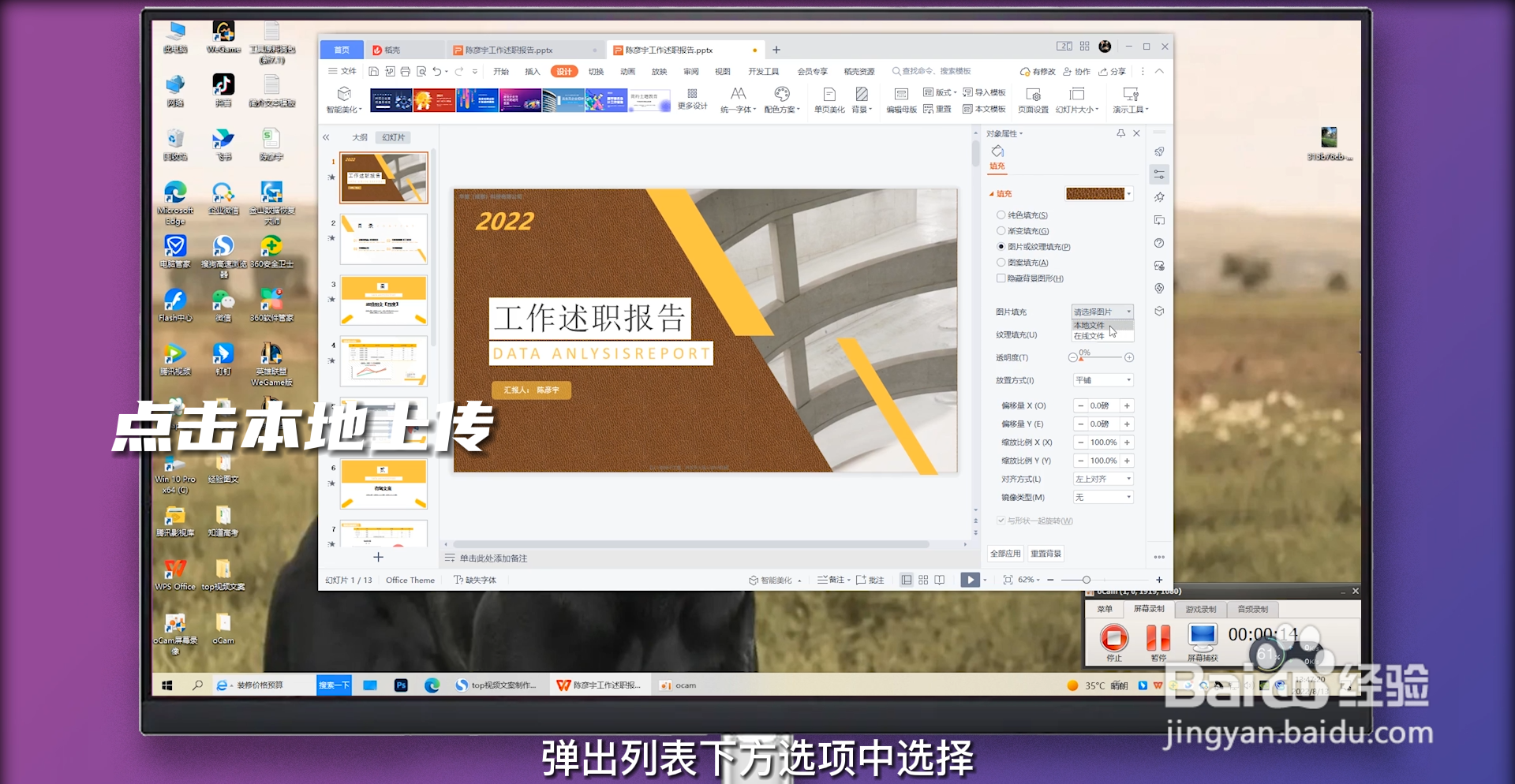This screenshot has width=1515, height=784.
Task: Open 配色方案 palette icon
Action: pyautogui.click(x=781, y=93)
